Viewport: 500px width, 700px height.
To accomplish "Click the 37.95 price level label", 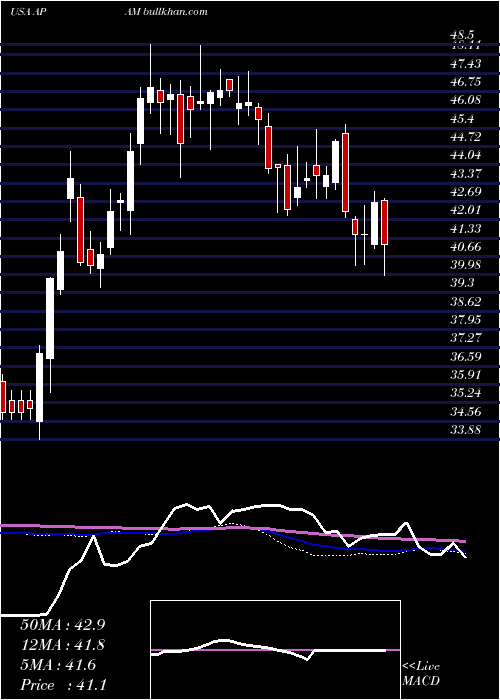I will (466, 320).
